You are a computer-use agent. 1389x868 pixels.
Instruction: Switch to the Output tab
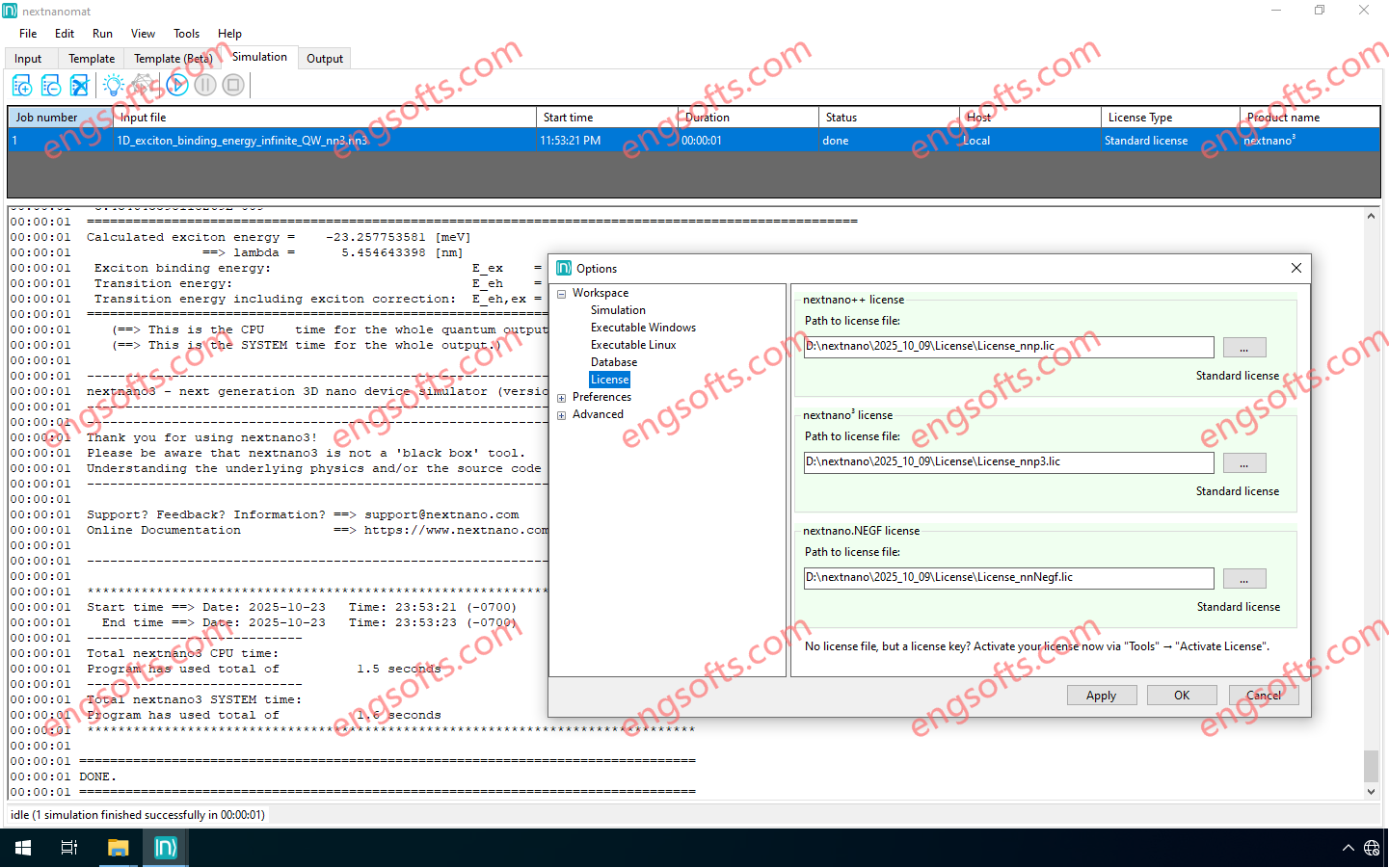pyautogui.click(x=325, y=59)
